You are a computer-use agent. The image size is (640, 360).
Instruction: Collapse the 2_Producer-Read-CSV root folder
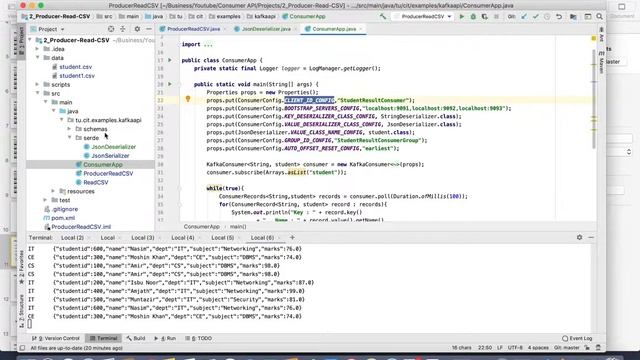coord(30,40)
